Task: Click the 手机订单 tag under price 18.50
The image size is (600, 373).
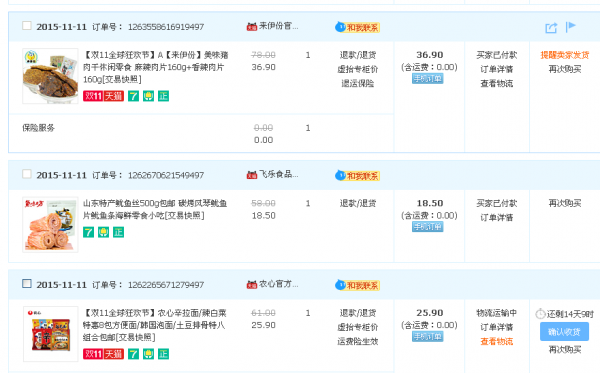Action: (x=428, y=227)
